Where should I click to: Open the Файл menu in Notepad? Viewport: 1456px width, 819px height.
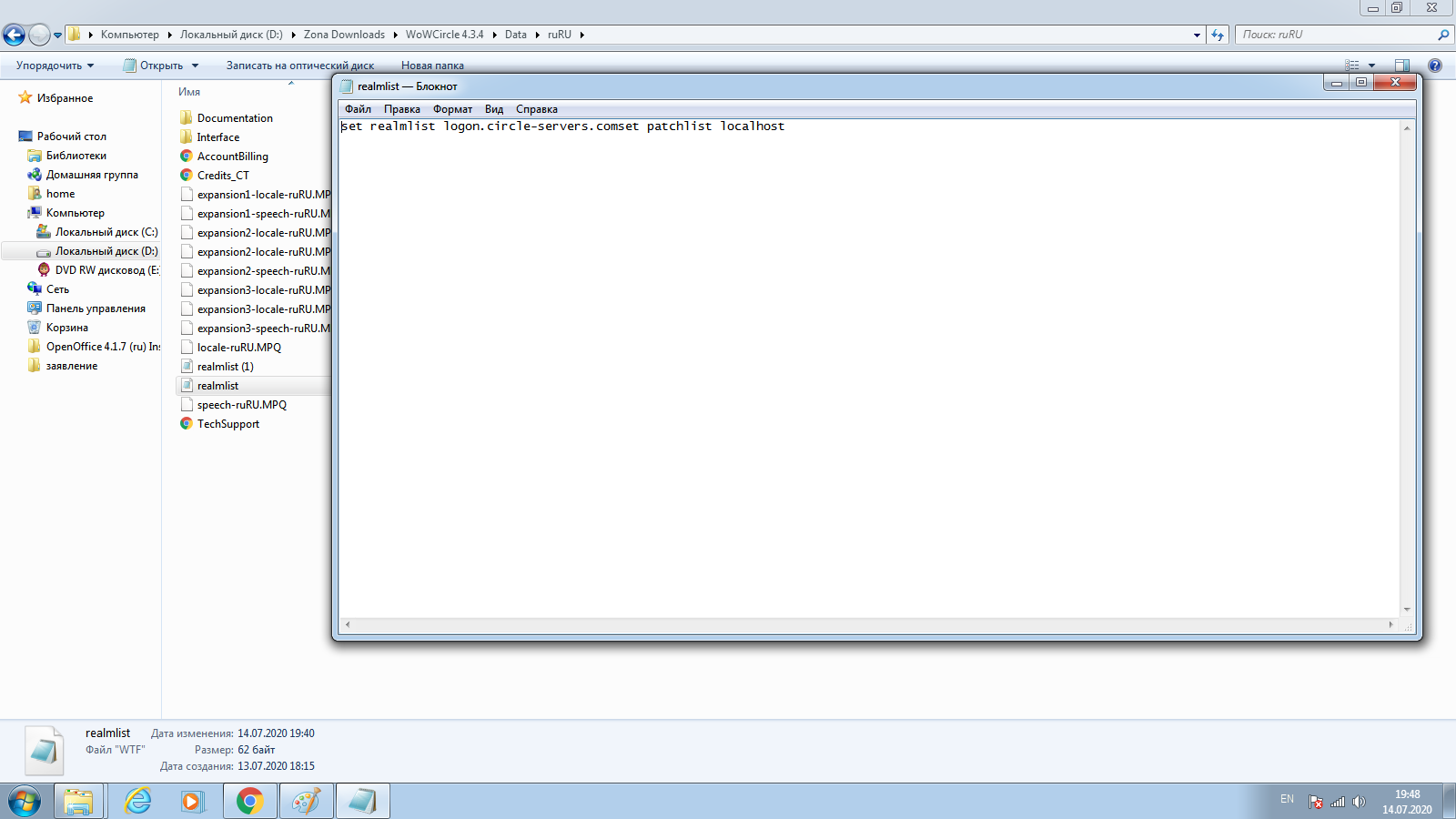[358, 109]
